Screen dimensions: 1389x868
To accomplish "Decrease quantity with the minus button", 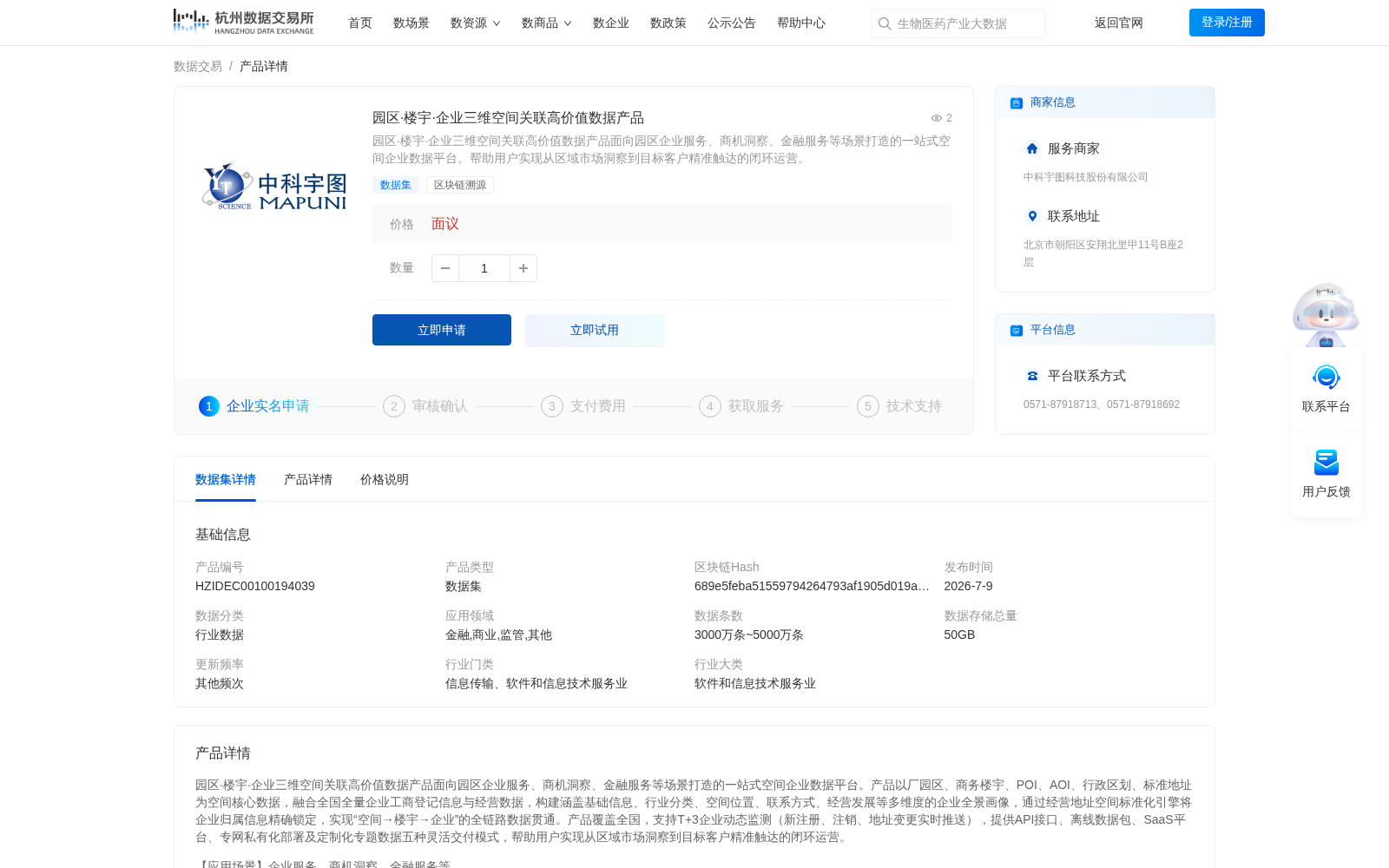I will tap(445, 268).
